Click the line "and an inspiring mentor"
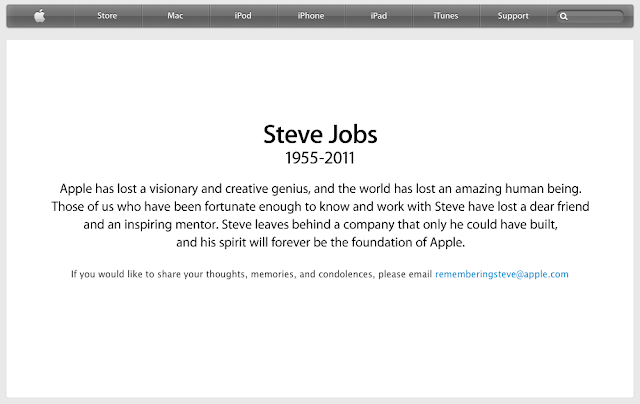 coord(320,225)
